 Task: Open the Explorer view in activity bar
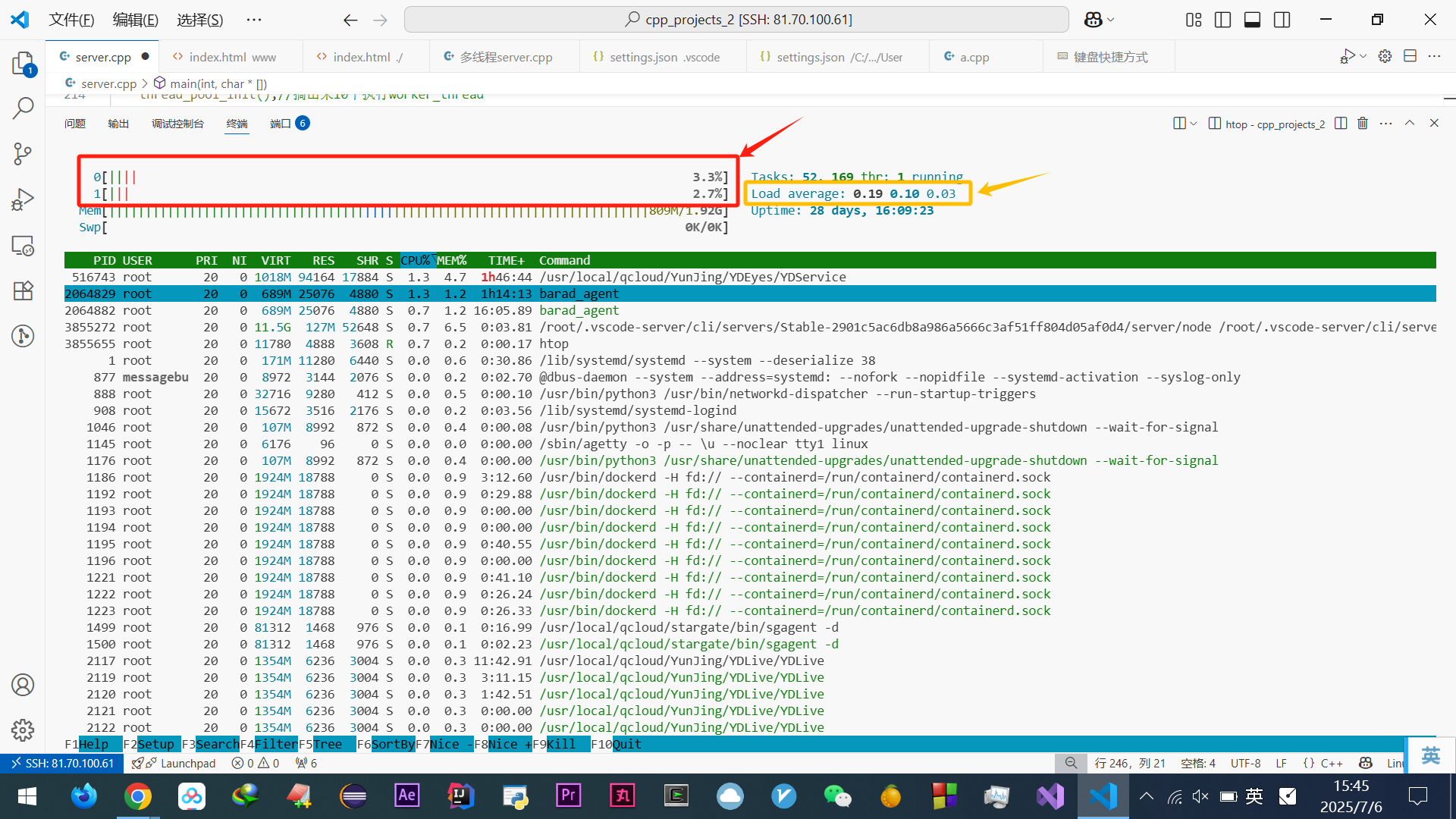coord(23,64)
